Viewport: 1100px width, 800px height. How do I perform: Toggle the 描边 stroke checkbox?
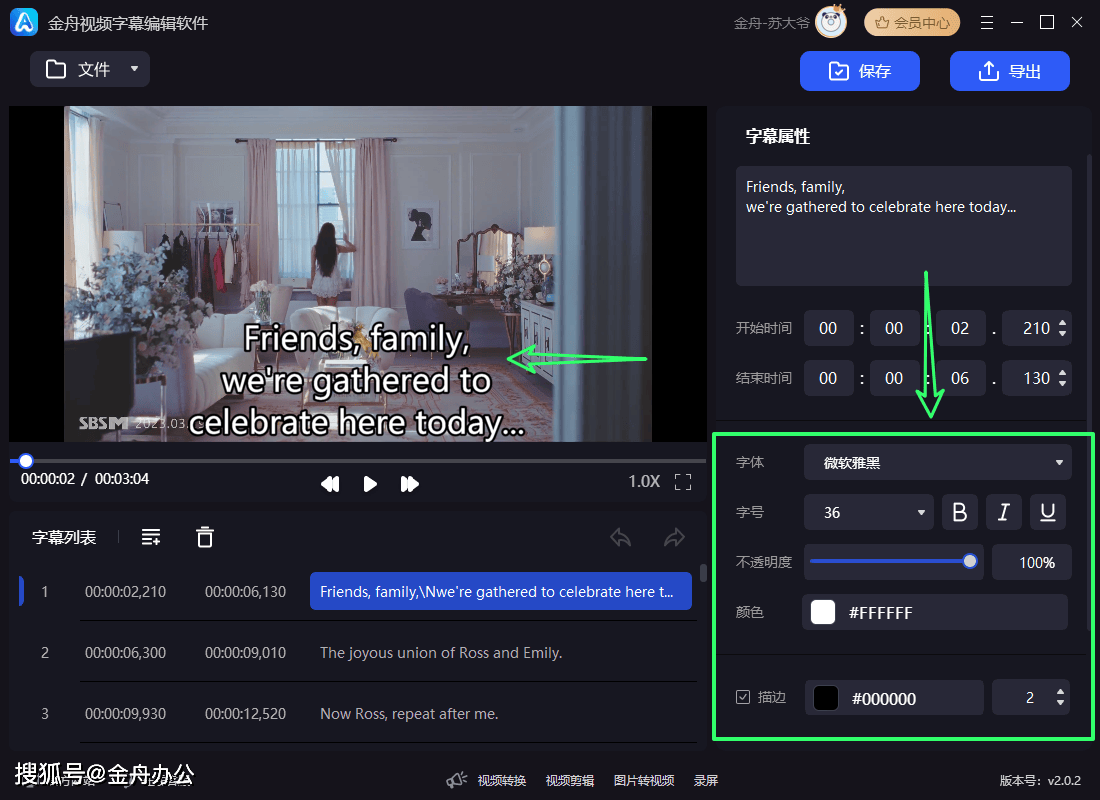coord(743,697)
